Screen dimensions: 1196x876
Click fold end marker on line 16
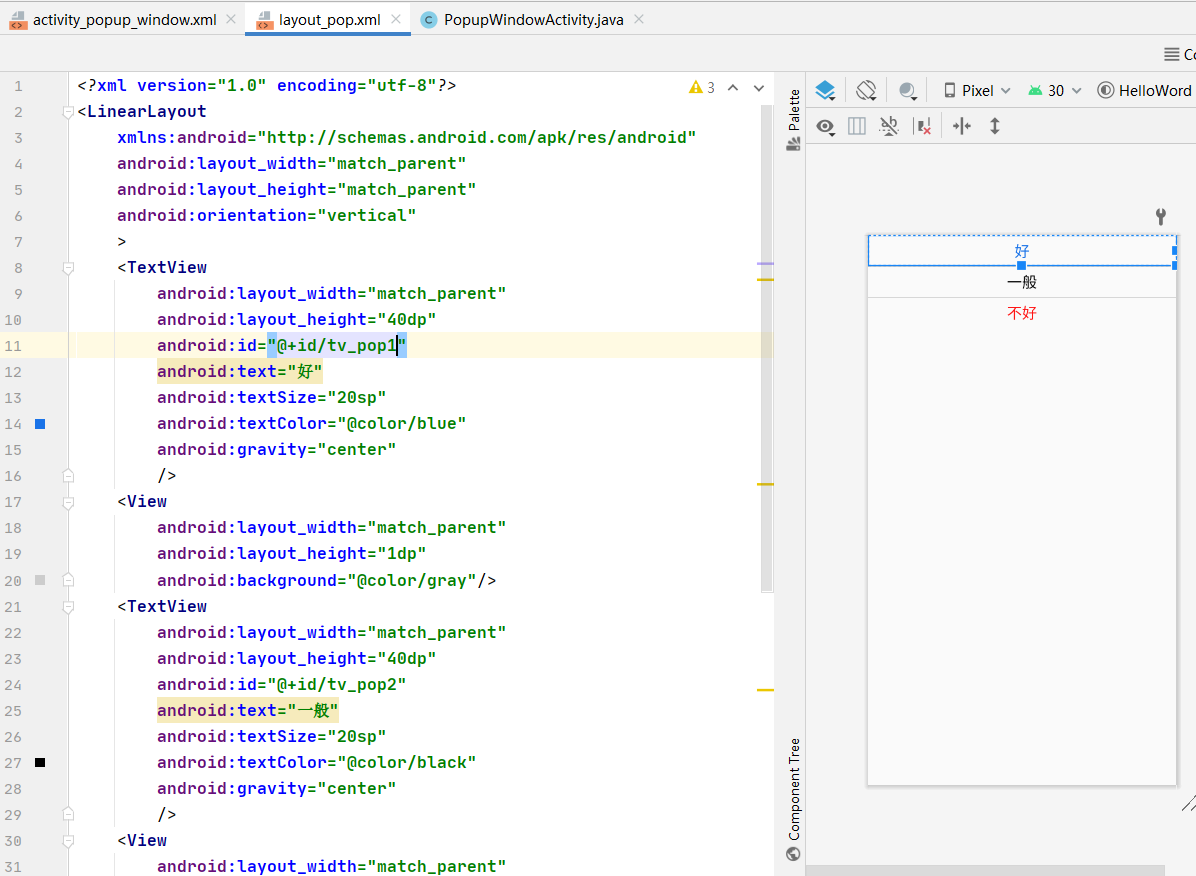[x=68, y=476]
